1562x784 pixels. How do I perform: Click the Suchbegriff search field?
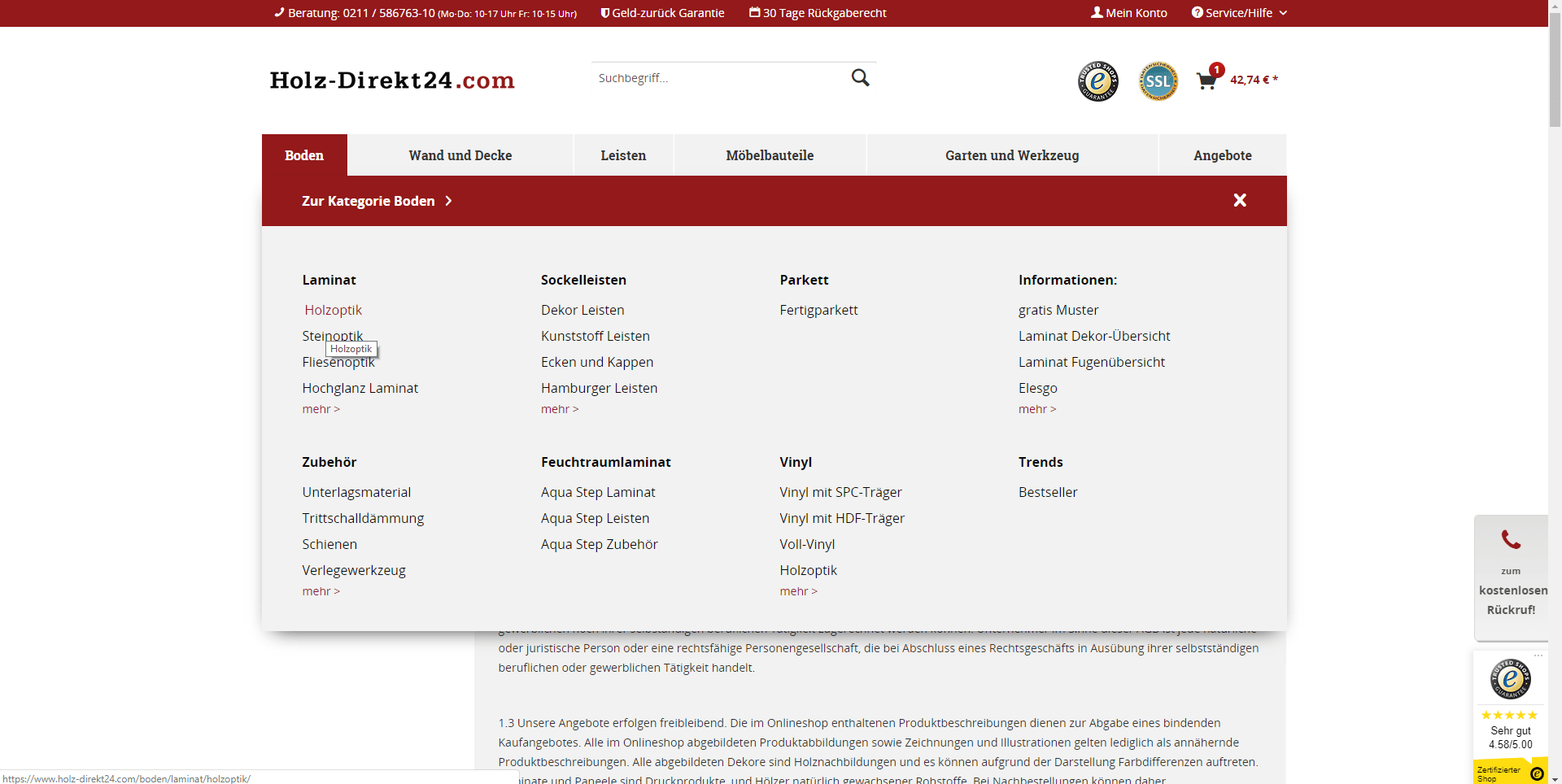pyautogui.click(x=720, y=78)
